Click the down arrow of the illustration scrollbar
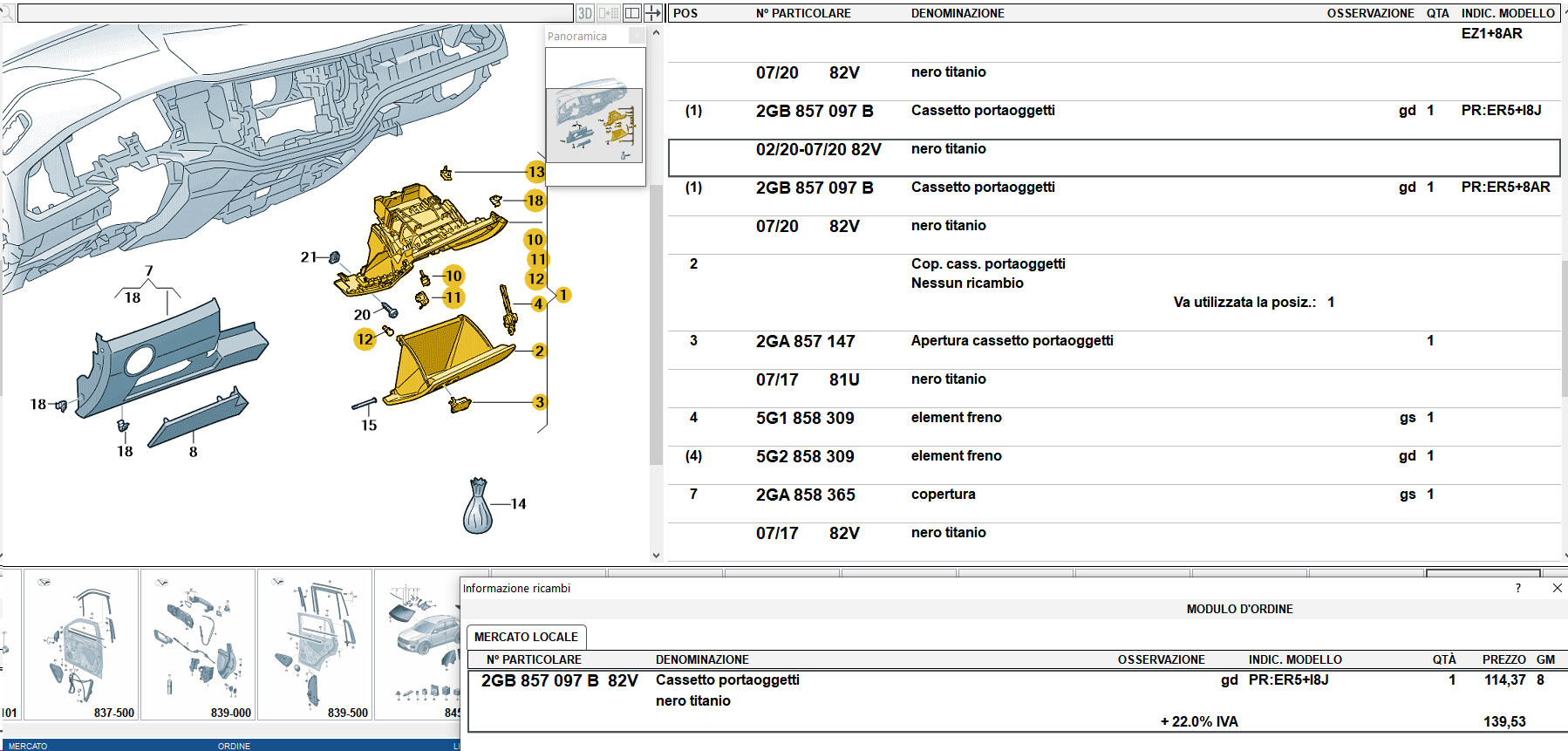The width and height of the screenshot is (1568, 751). click(656, 555)
